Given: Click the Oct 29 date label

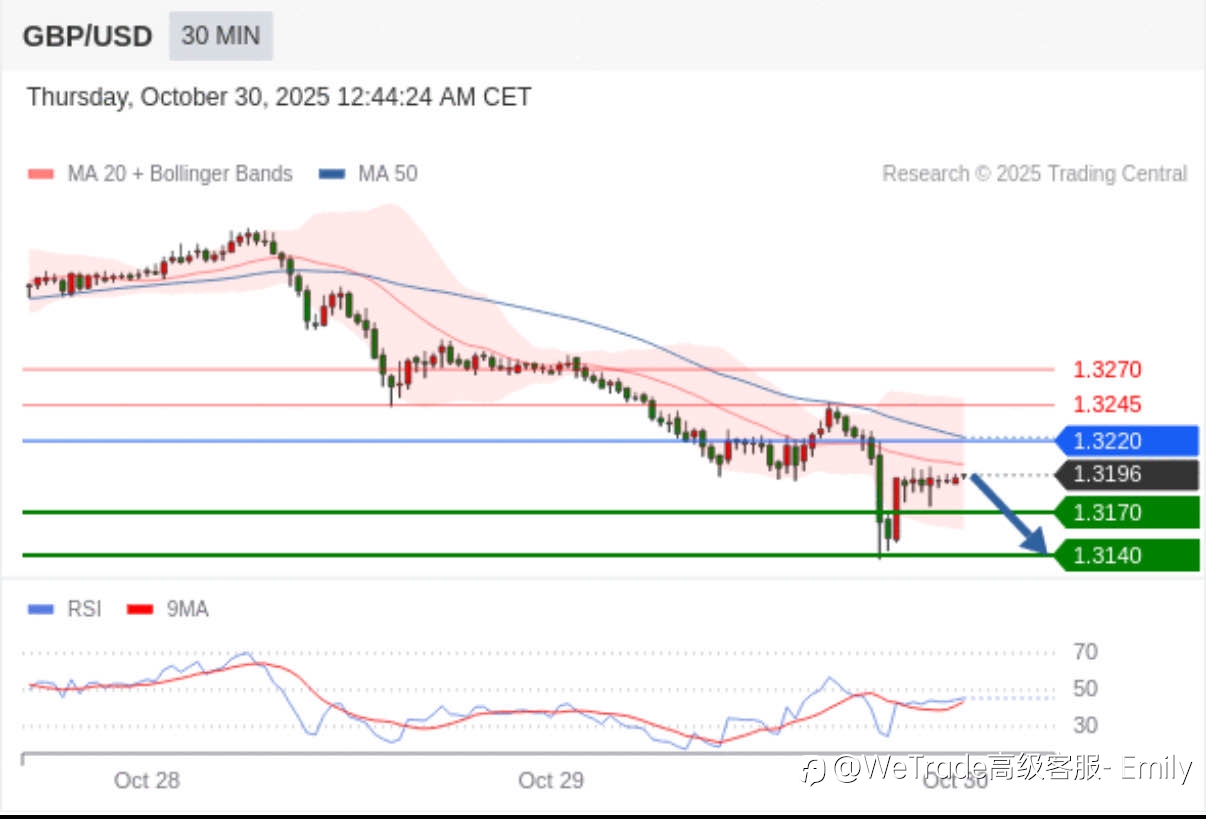Looking at the screenshot, I should (x=551, y=780).
